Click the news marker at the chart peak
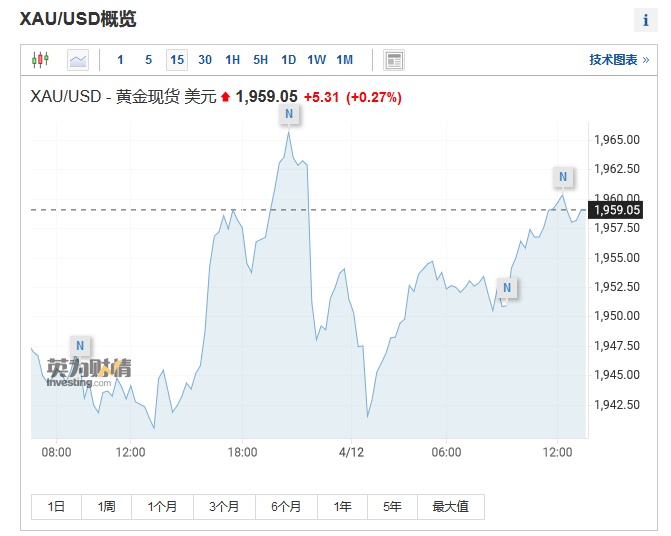671x536 pixels. (289, 114)
